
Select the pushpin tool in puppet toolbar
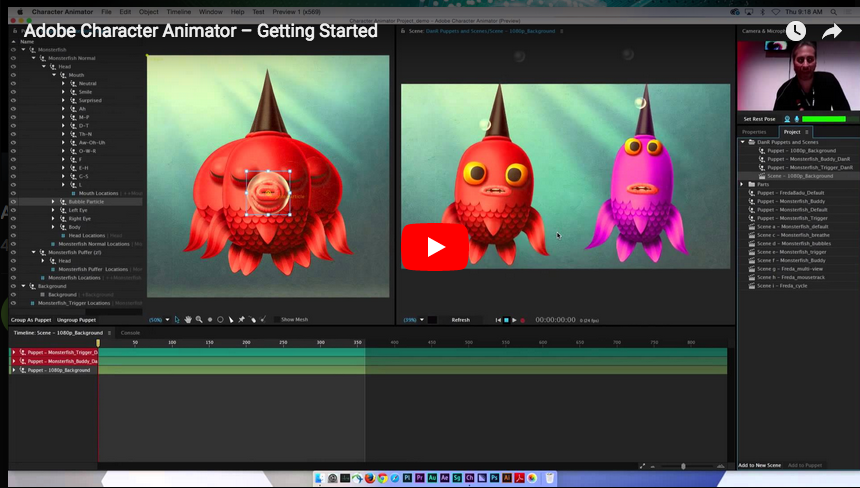241,320
